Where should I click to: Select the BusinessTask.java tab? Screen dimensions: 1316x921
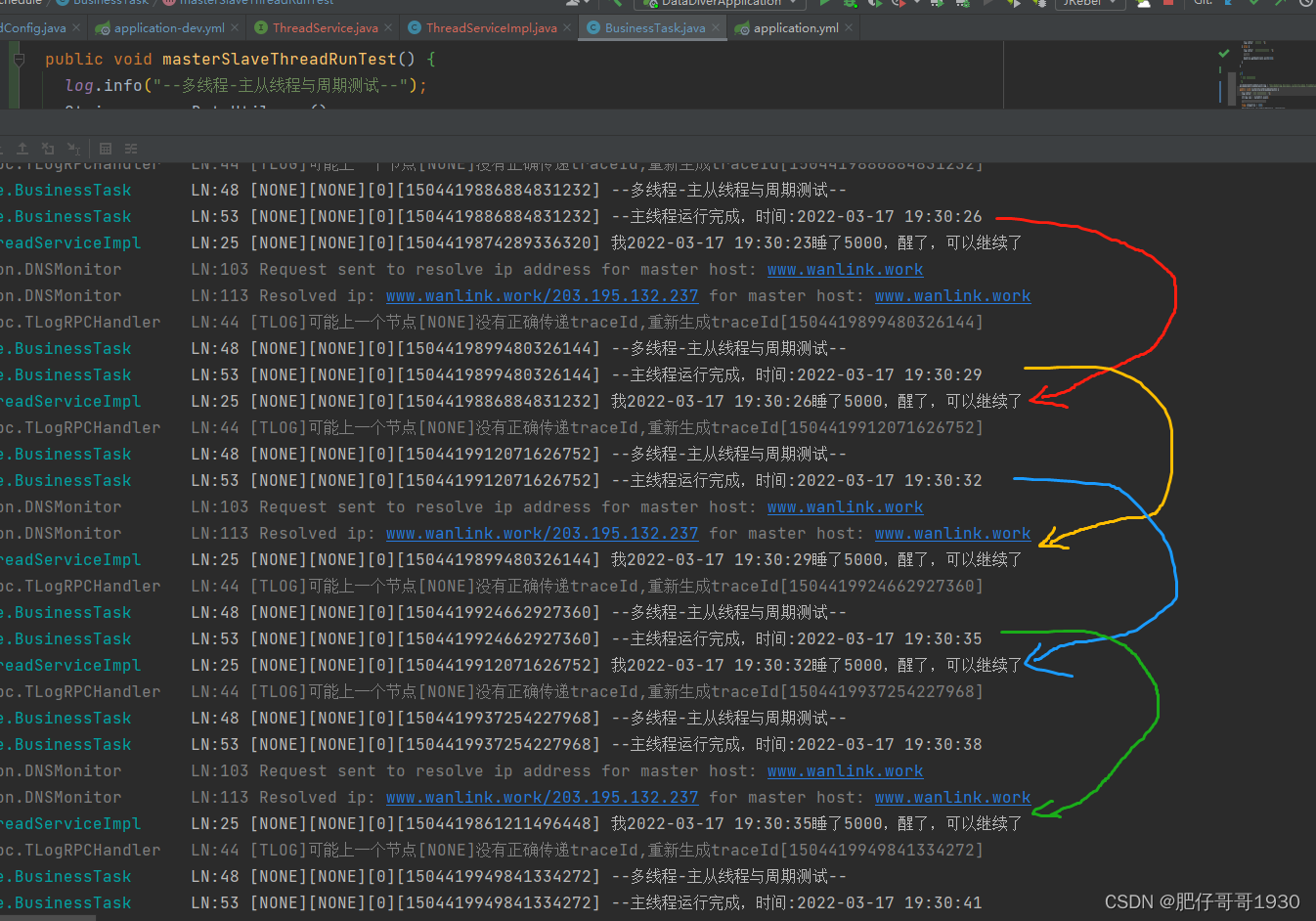click(x=655, y=28)
